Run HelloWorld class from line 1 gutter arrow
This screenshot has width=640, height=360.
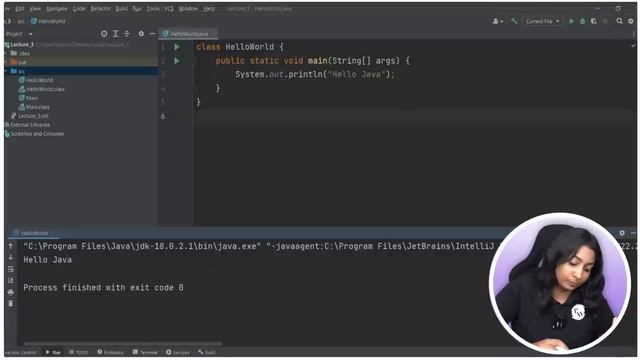[177, 47]
